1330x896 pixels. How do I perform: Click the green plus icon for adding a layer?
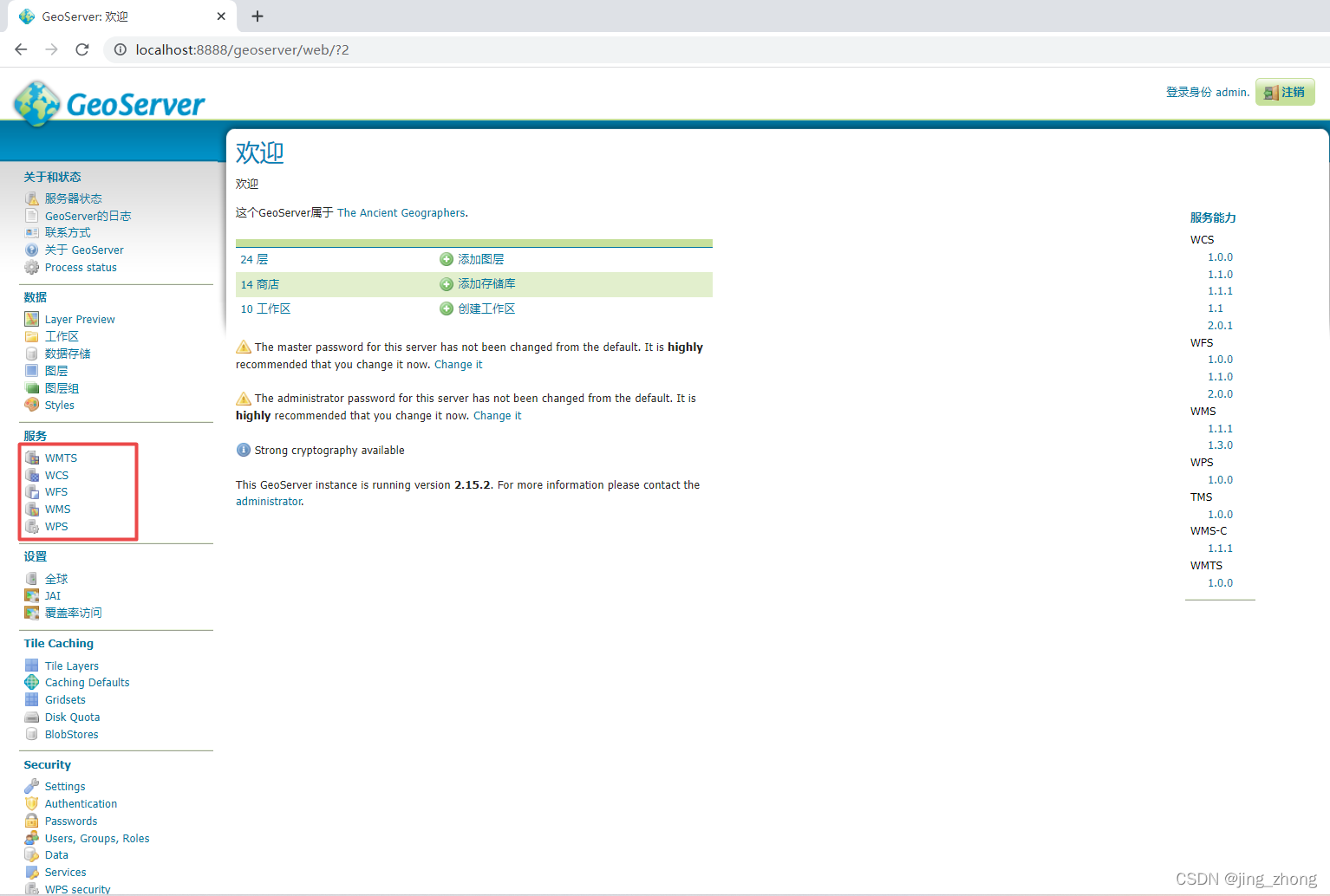pyautogui.click(x=447, y=259)
